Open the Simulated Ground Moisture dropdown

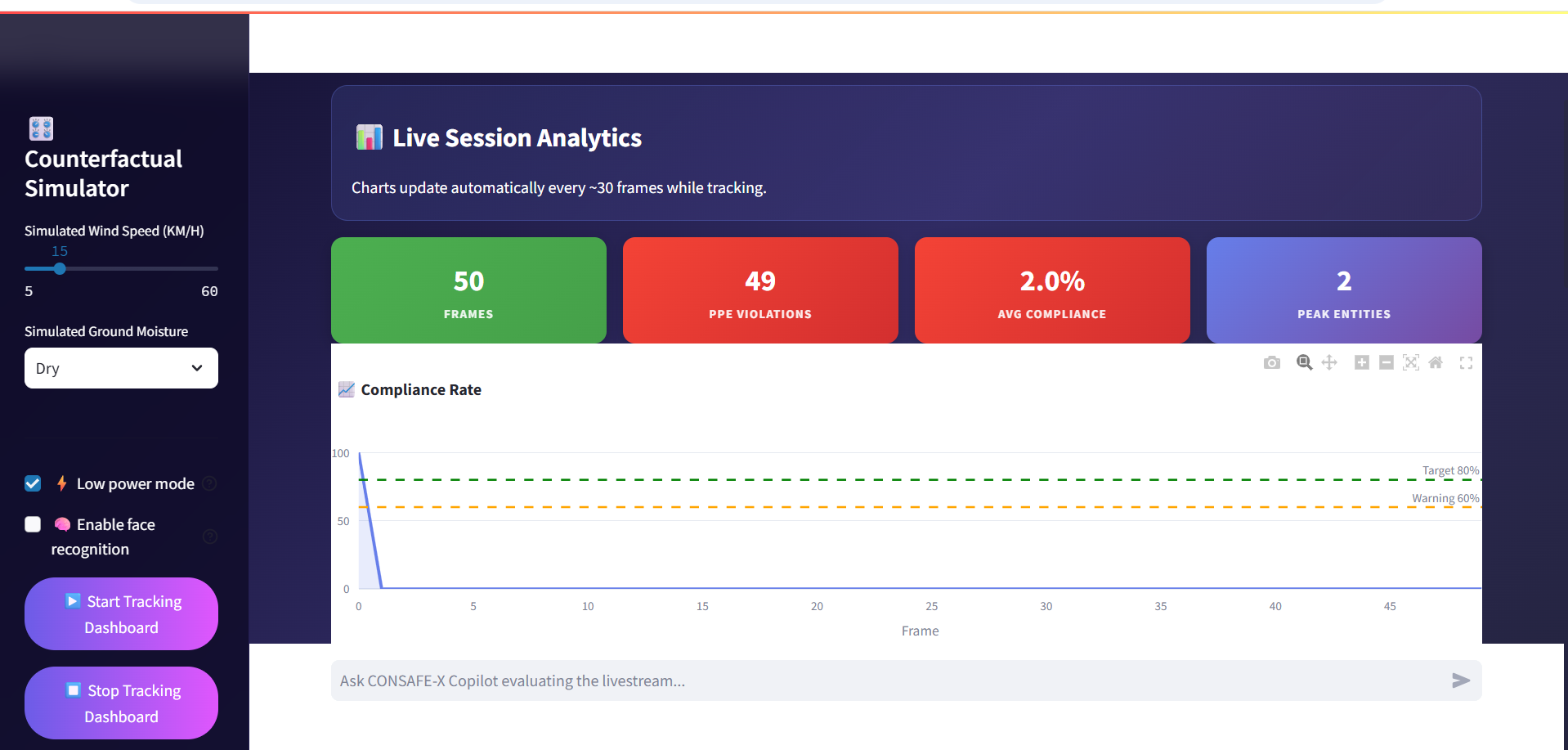coord(121,368)
